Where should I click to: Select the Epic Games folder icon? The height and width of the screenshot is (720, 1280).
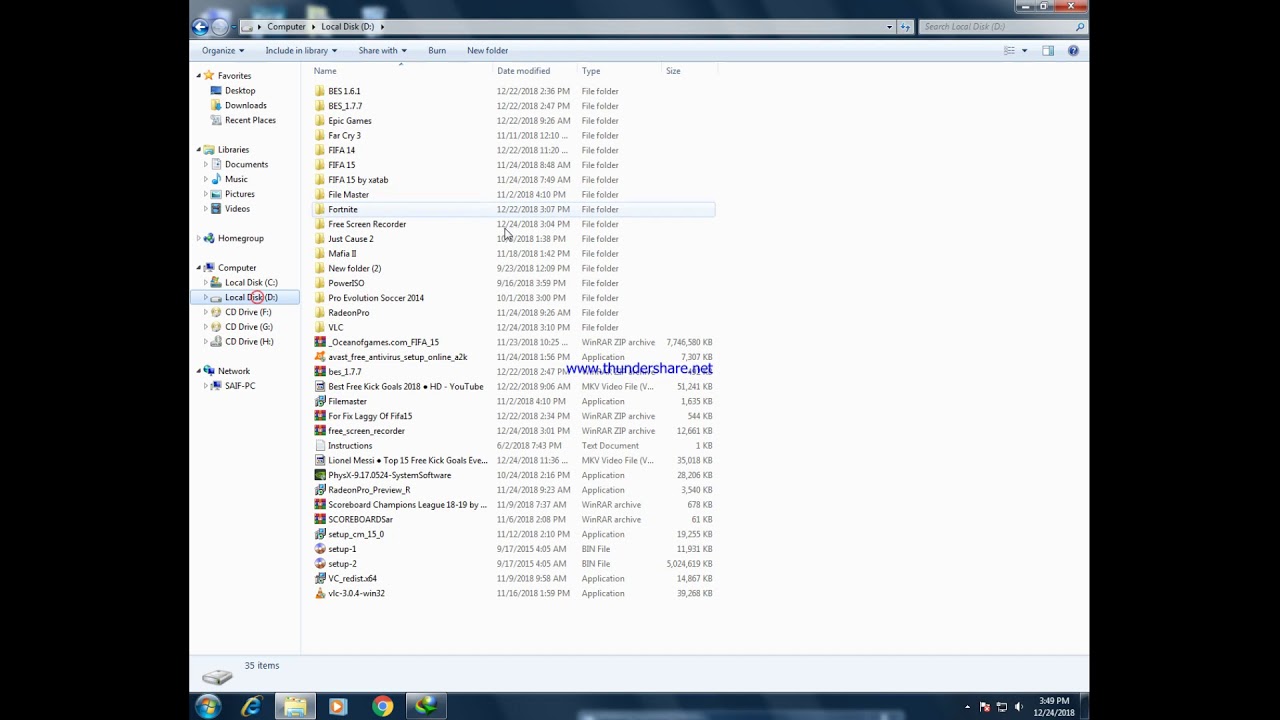[320, 121]
